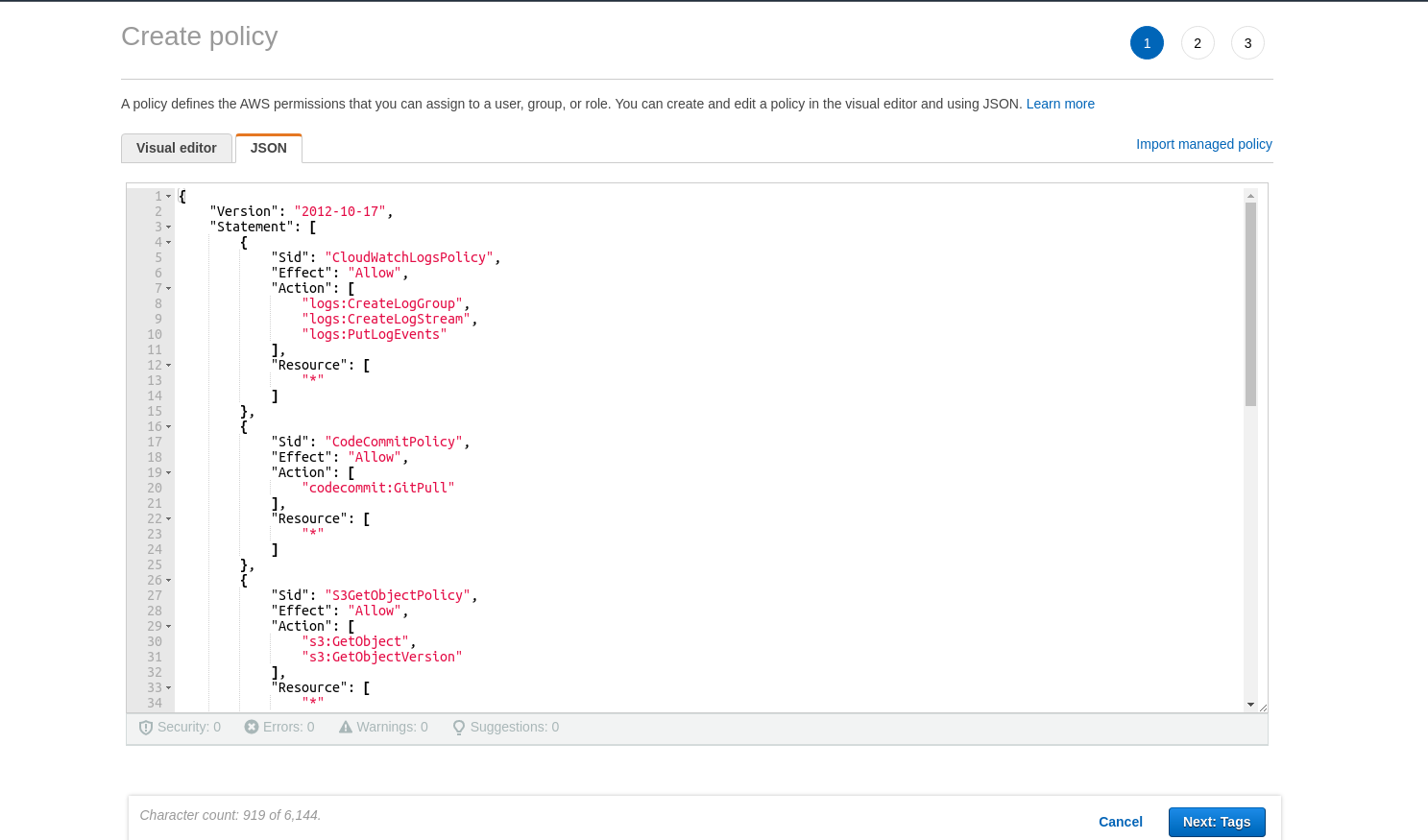Switch to the Visual editor tab
Viewport: 1428px width, 840px height.
point(177,148)
